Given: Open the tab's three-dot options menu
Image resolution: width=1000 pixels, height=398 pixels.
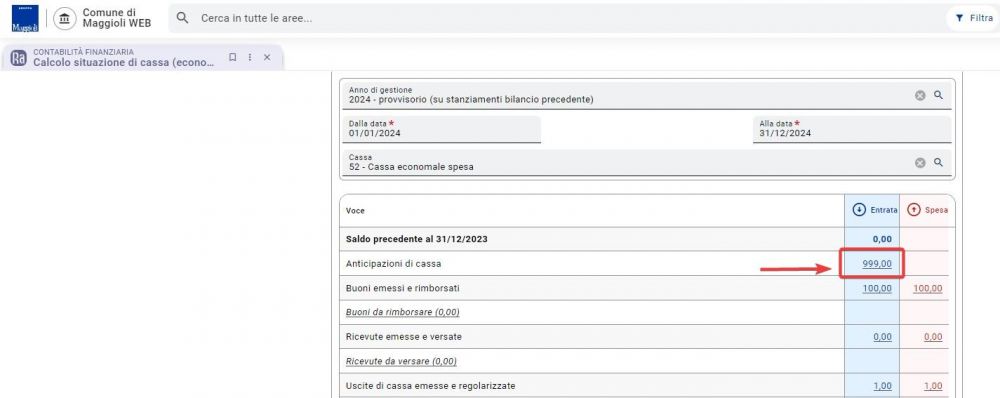Looking at the screenshot, I should point(250,57).
